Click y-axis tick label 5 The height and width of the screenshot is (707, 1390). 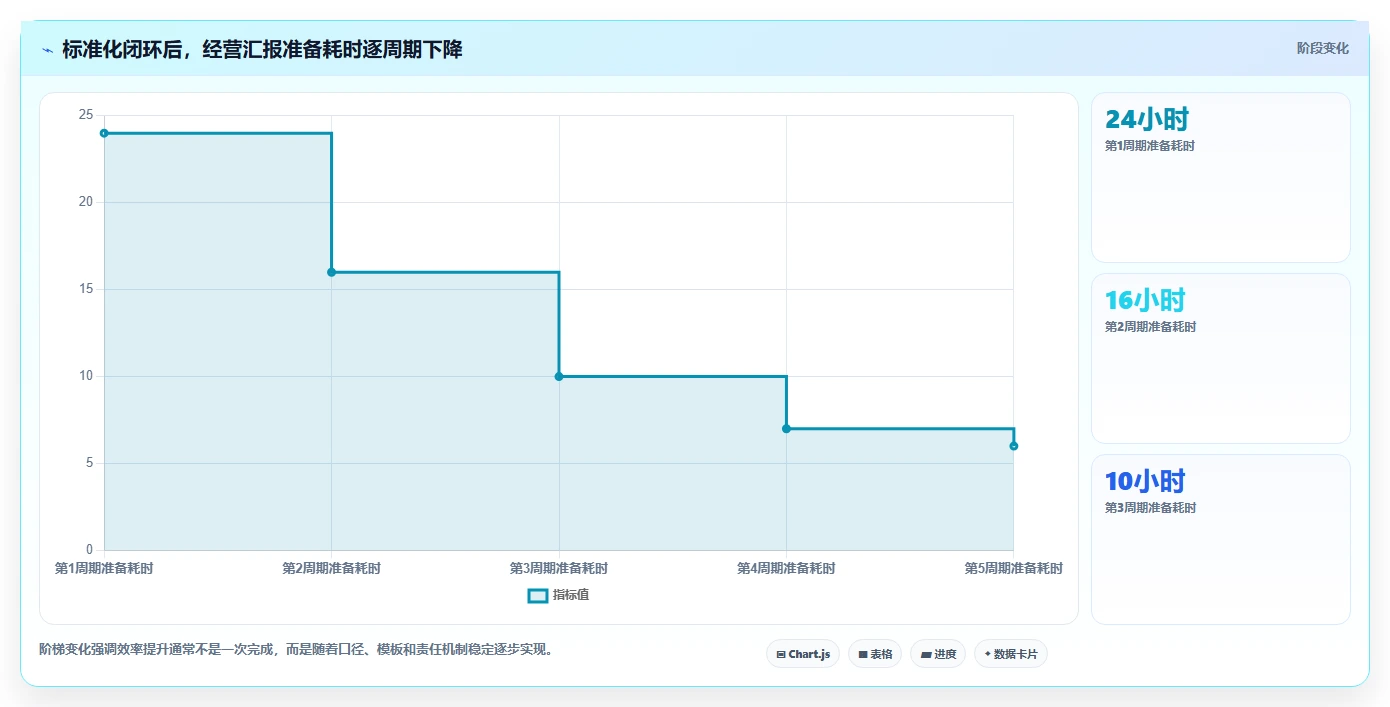[89, 463]
